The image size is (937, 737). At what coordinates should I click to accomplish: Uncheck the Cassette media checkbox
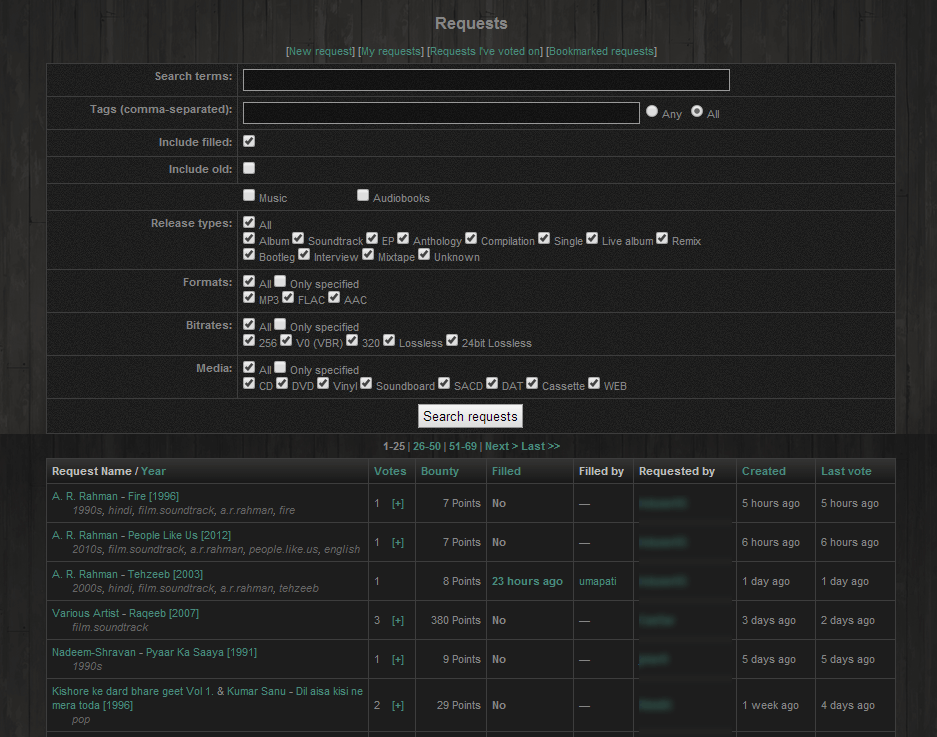click(x=532, y=383)
